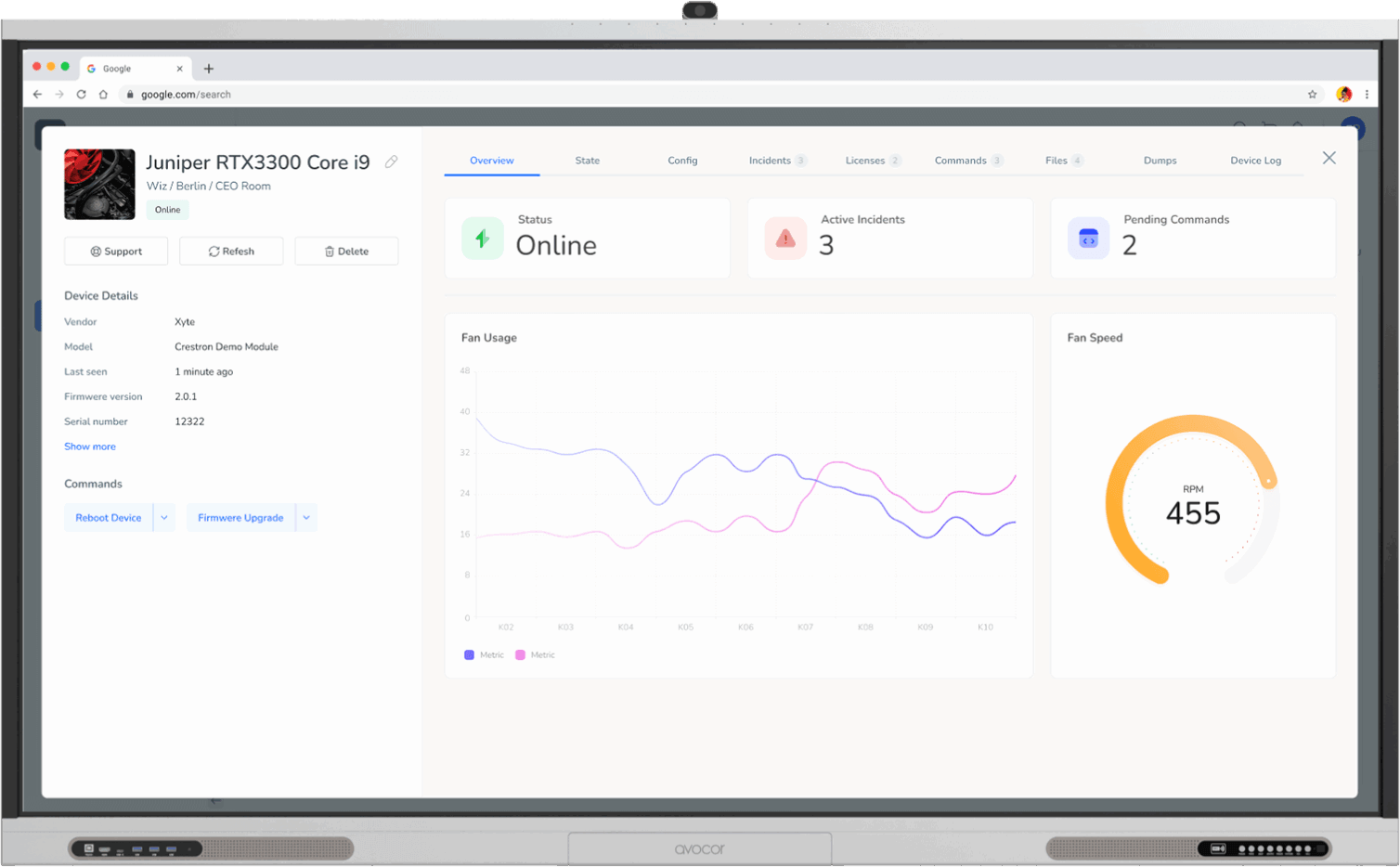Click the Pending Commands code icon
1400x867 pixels.
(x=1088, y=239)
